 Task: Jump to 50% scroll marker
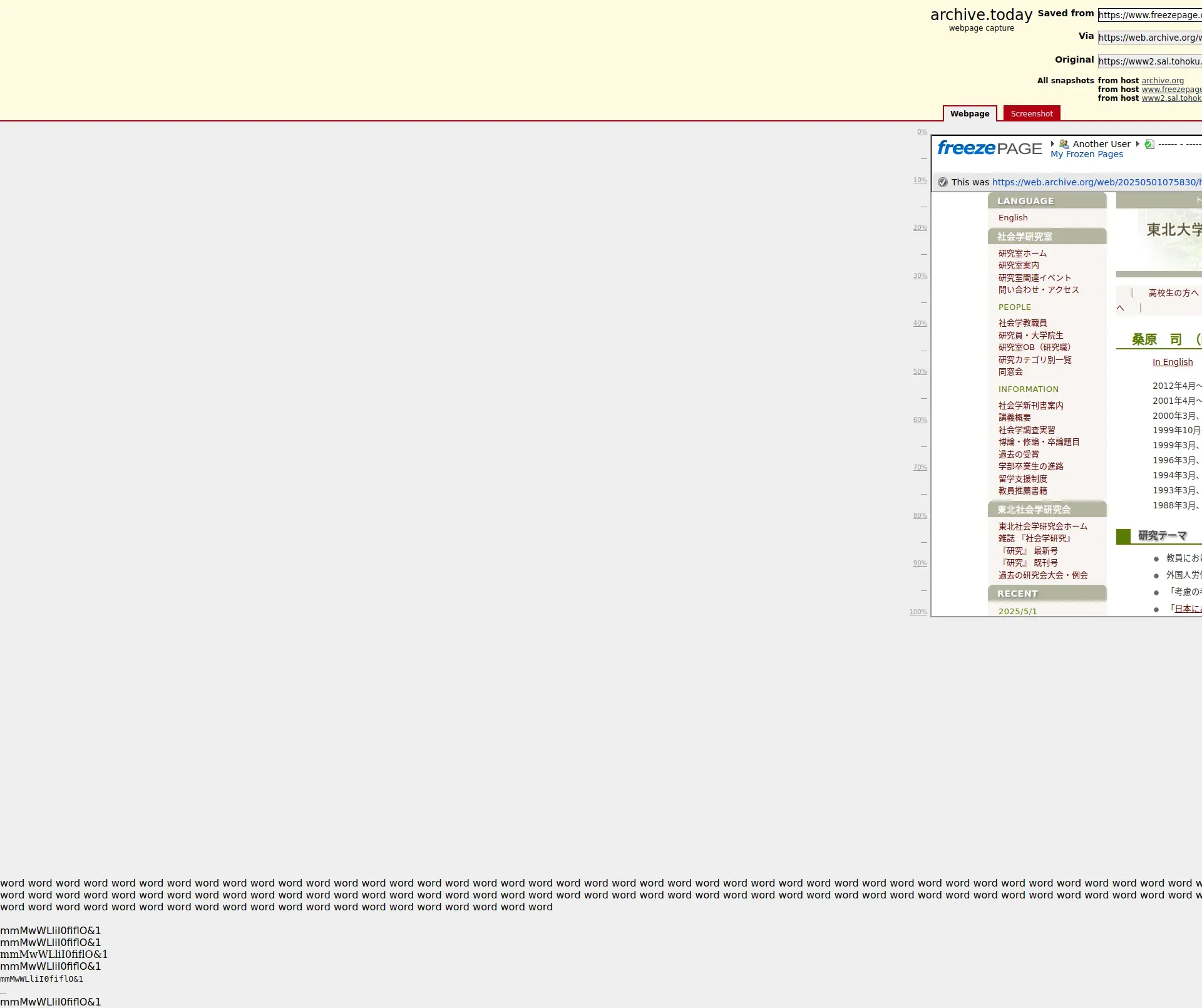click(920, 372)
